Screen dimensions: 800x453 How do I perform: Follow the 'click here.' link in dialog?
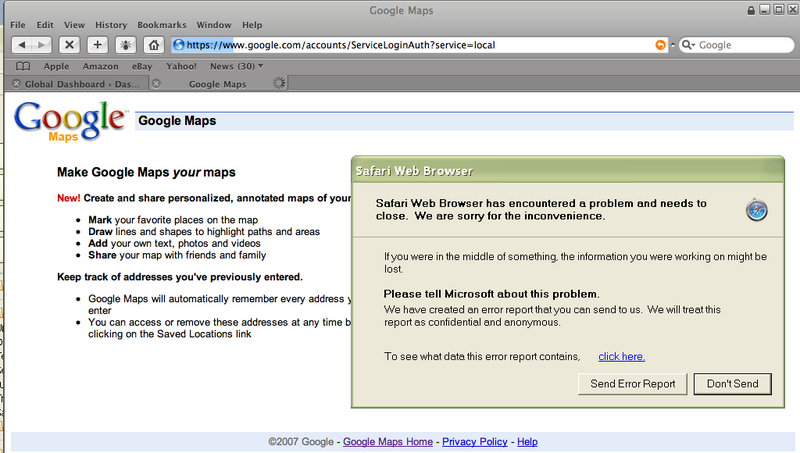(x=621, y=357)
